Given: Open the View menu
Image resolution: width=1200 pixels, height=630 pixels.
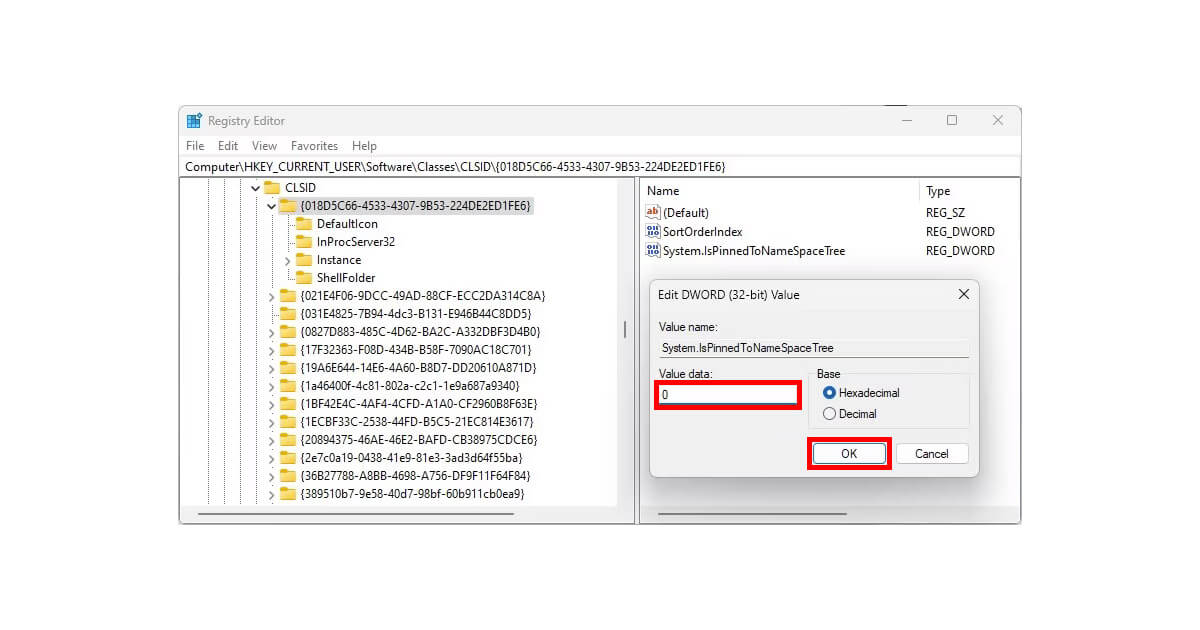Looking at the screenshot, I should 263,145.
